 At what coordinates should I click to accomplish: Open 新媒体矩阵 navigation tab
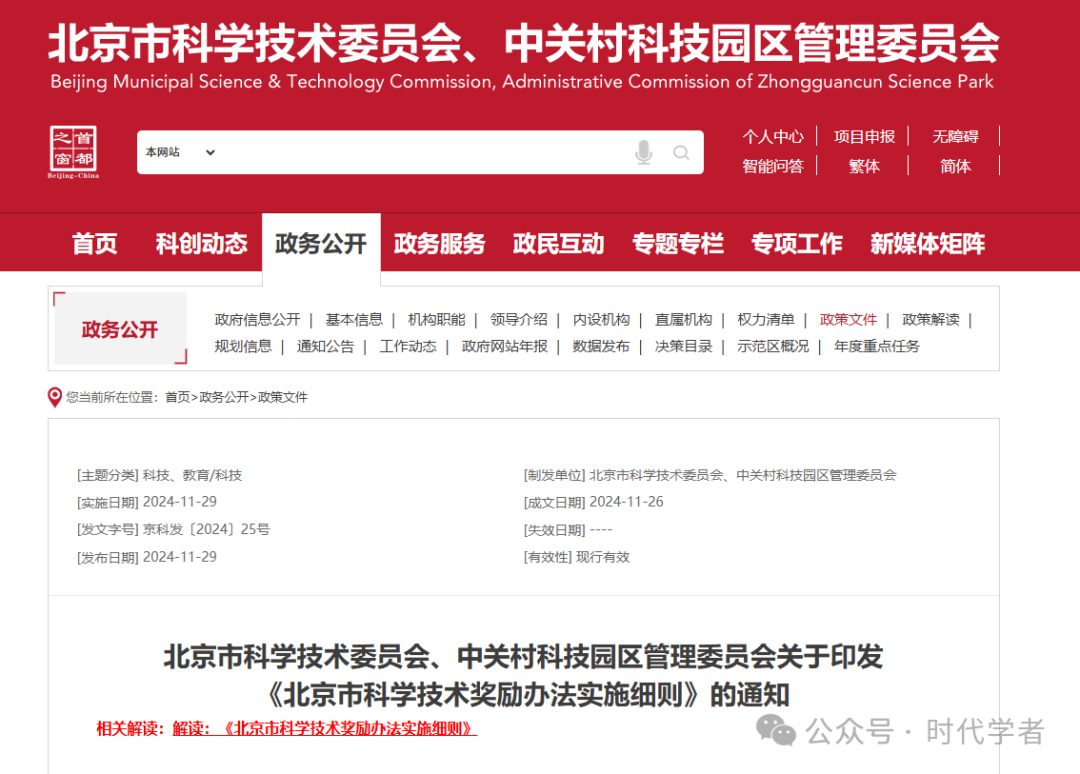(928, 243)
